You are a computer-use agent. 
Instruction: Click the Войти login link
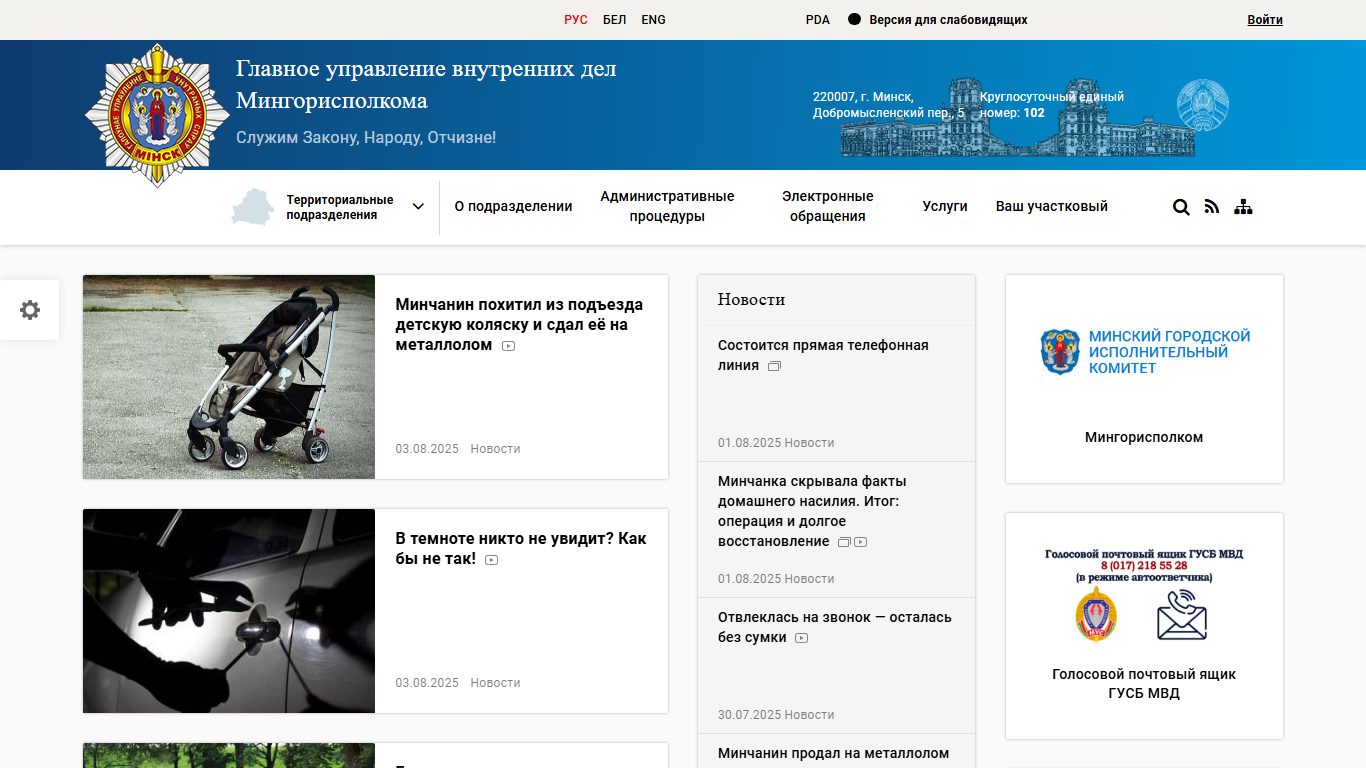[1264, 20]
